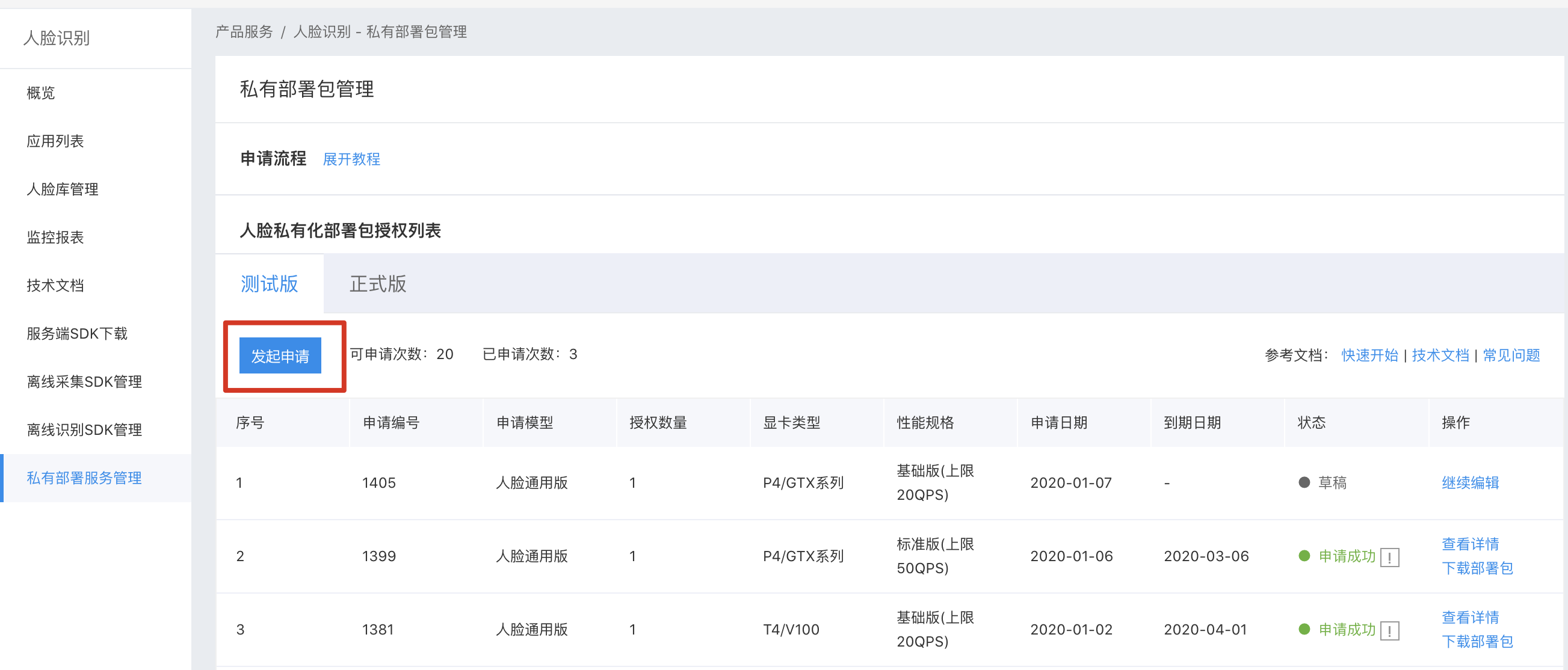Screen dimensions: 1568x670
Task: Click 产品服务 in the breadcrumb
Action: coord(244,32)
